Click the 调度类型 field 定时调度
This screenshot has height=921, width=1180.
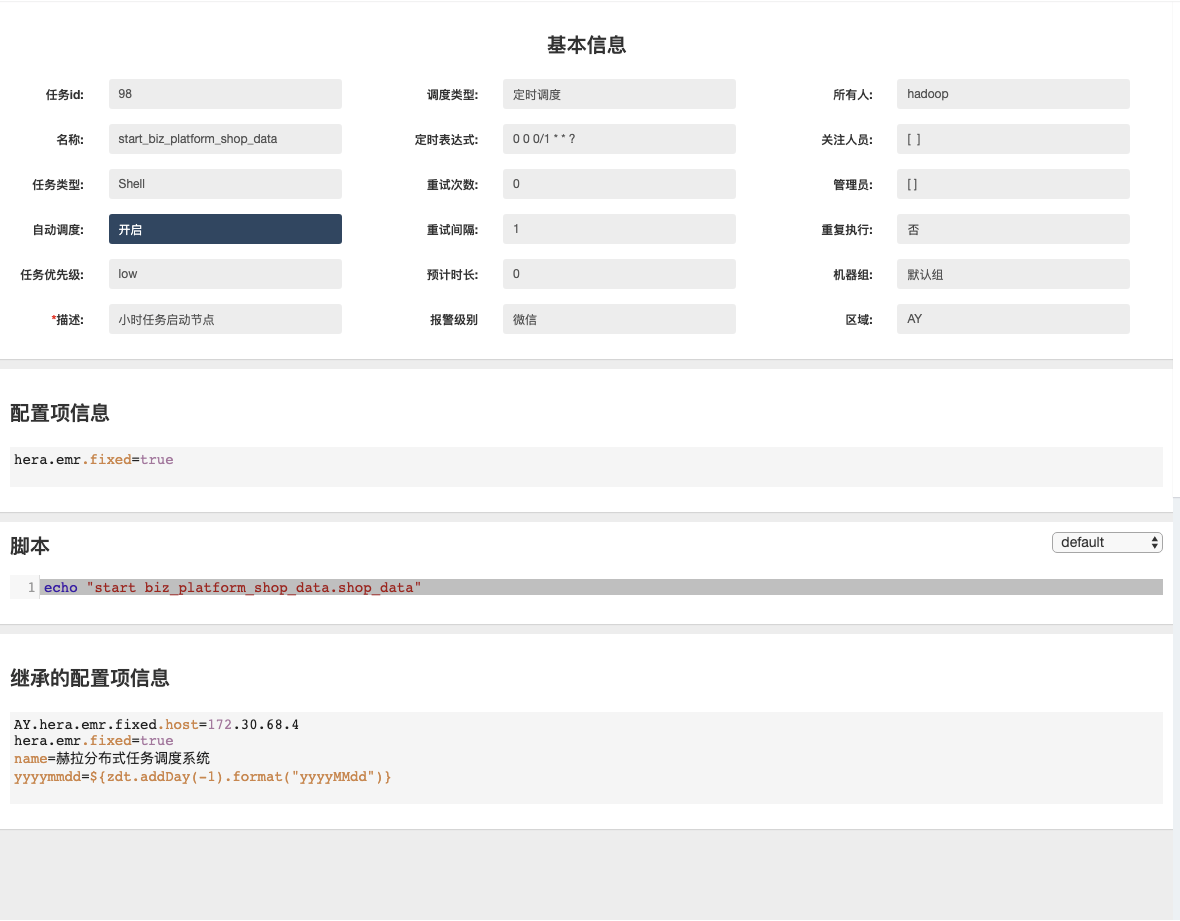click(x=619, y=94)
